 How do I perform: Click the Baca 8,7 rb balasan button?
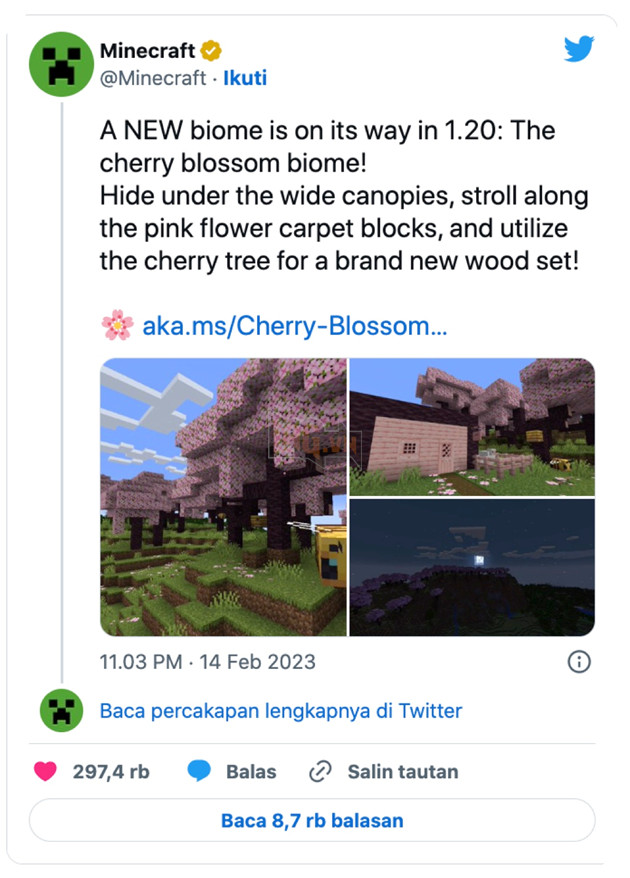[x=314, y=820]
